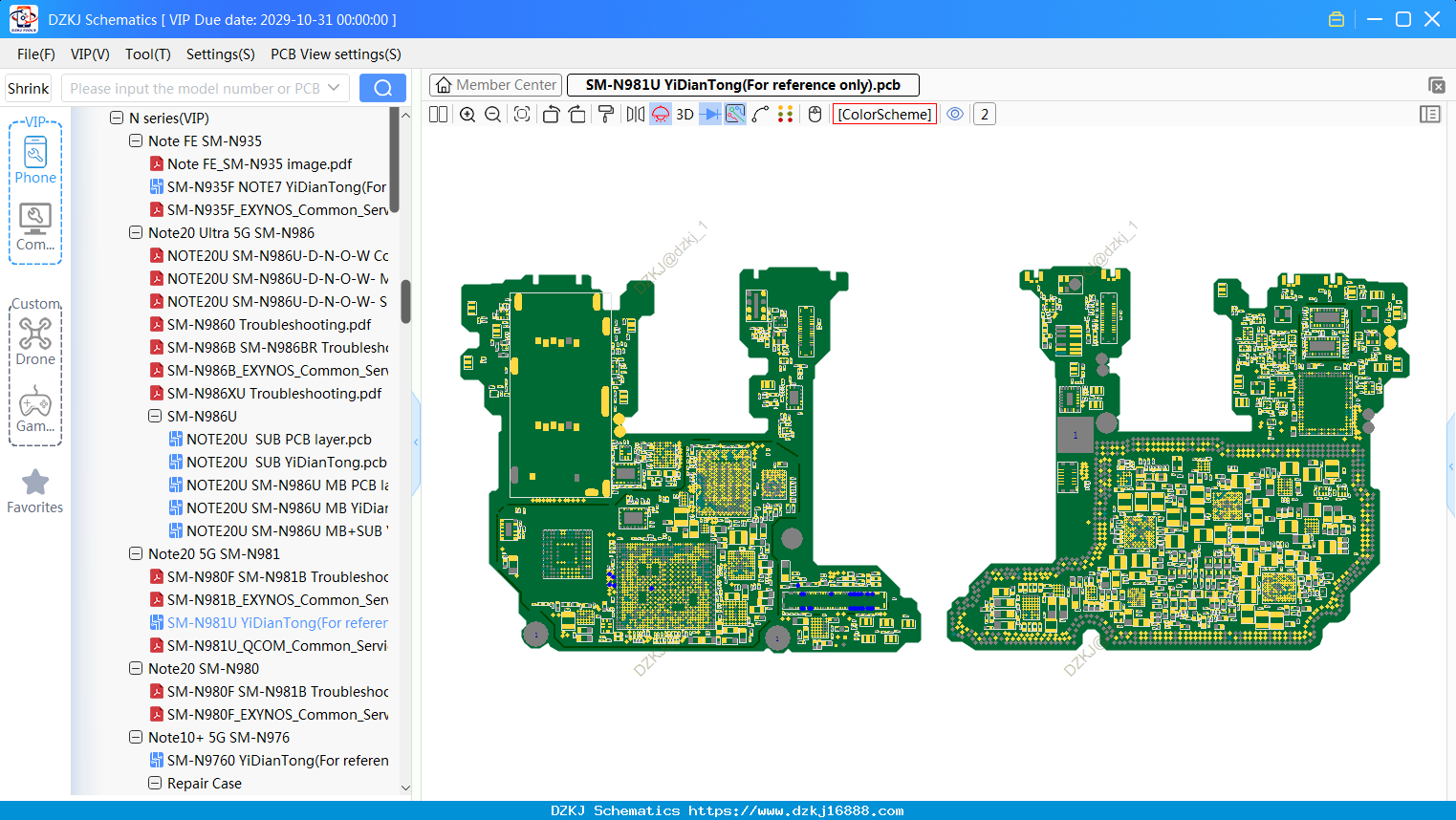
Task: Open NOTE20U SUB YiDianTong.pcb
Action: click(x=278, y=463)
